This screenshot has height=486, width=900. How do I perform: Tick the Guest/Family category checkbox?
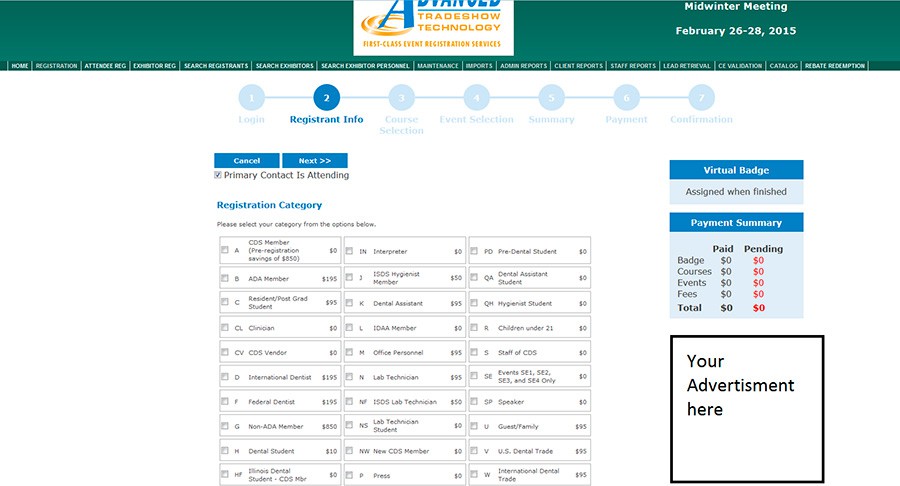[475, 426]
